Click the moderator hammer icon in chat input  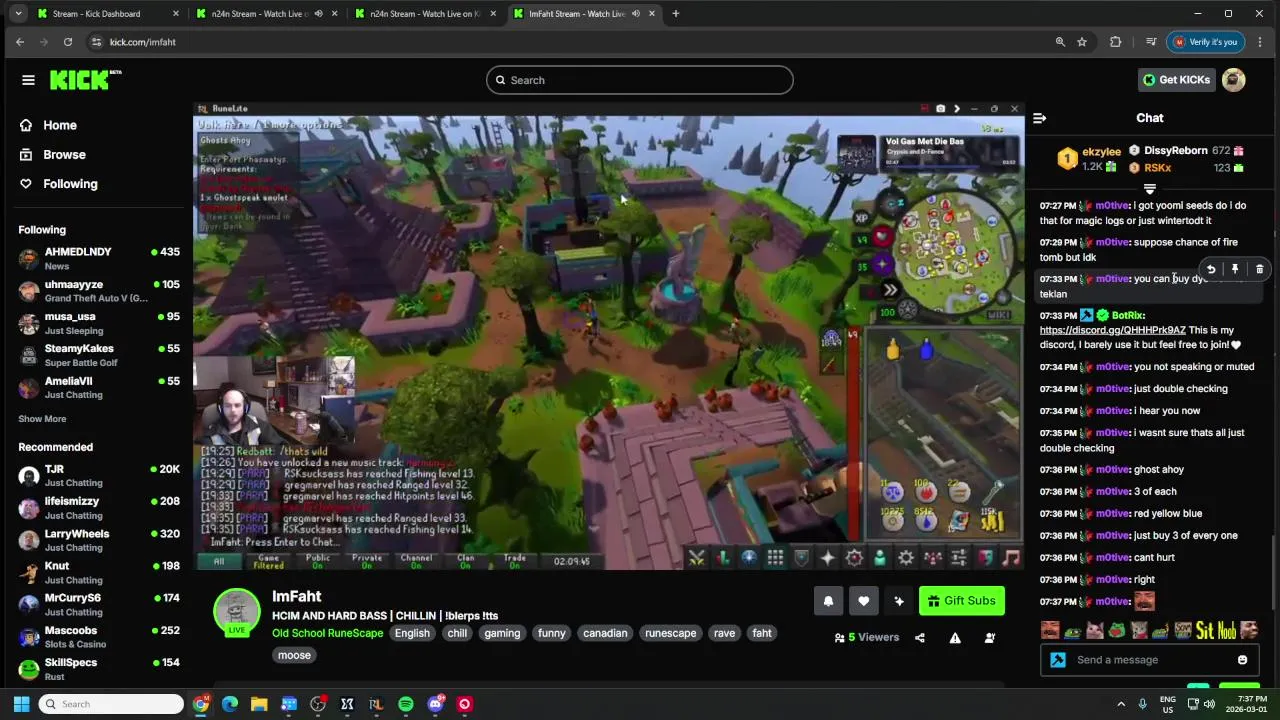click(x=1058, y=660)
